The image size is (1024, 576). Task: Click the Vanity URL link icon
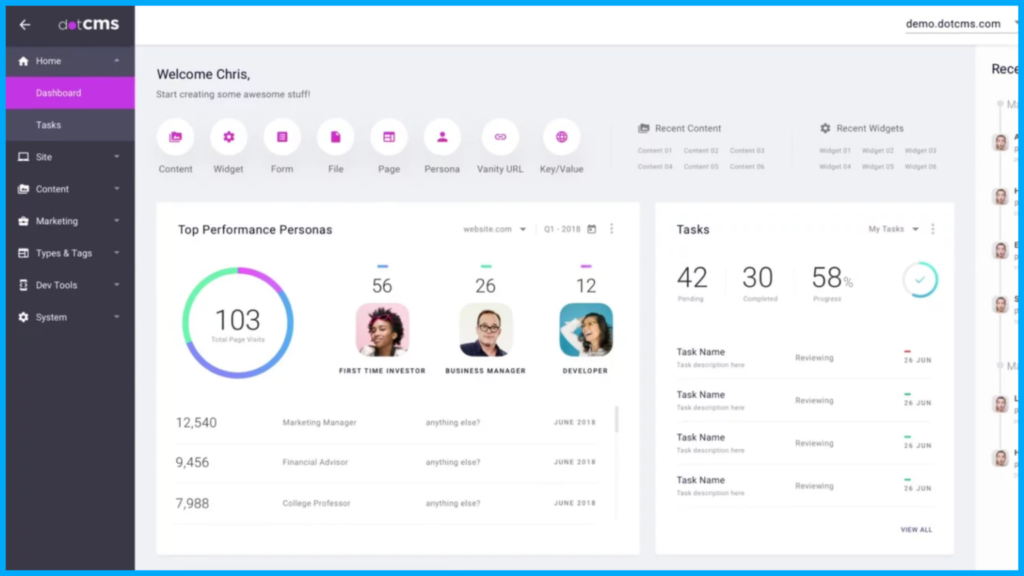500,137
